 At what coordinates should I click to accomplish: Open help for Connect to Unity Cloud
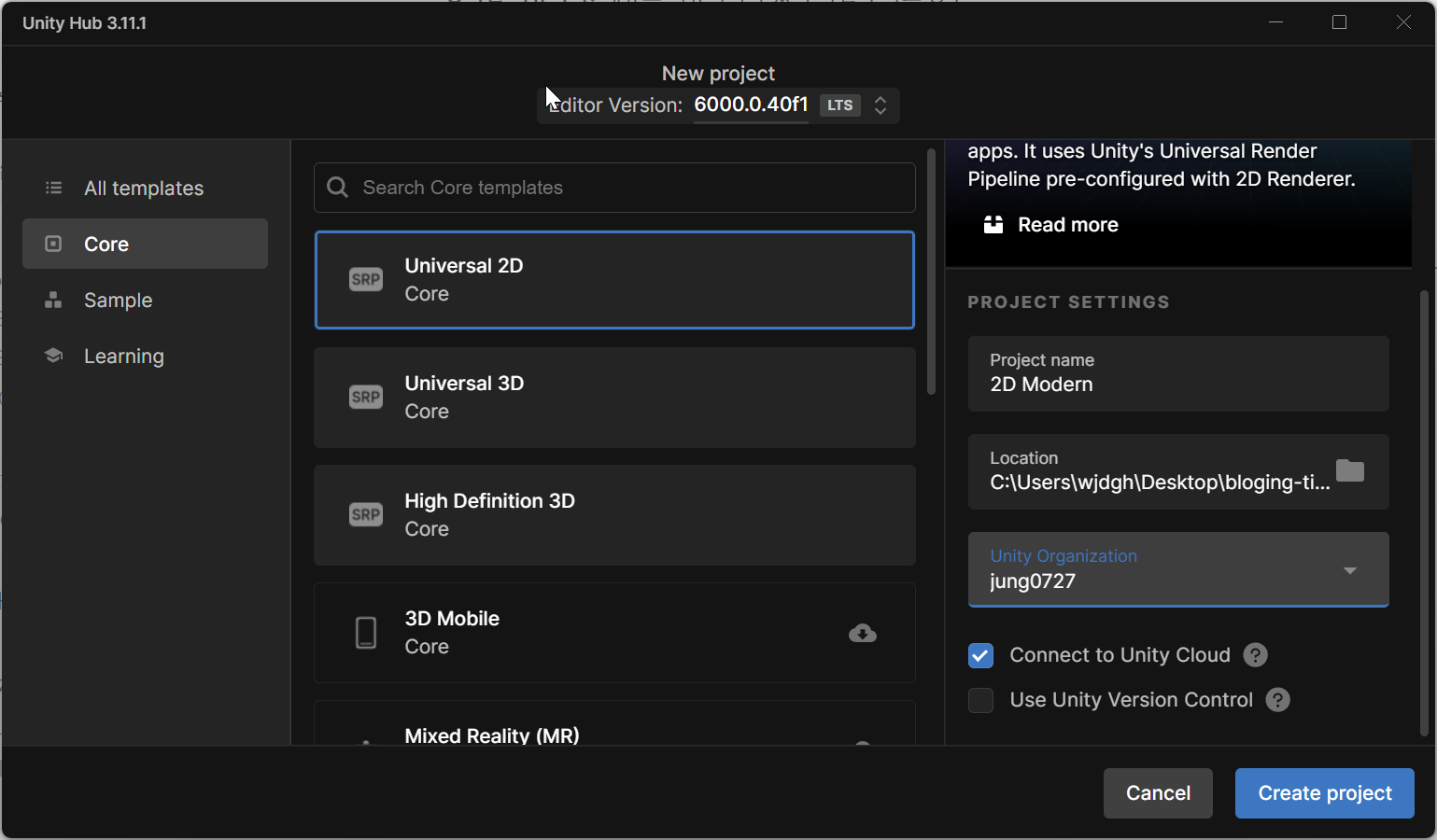(x=1256, y=655)
